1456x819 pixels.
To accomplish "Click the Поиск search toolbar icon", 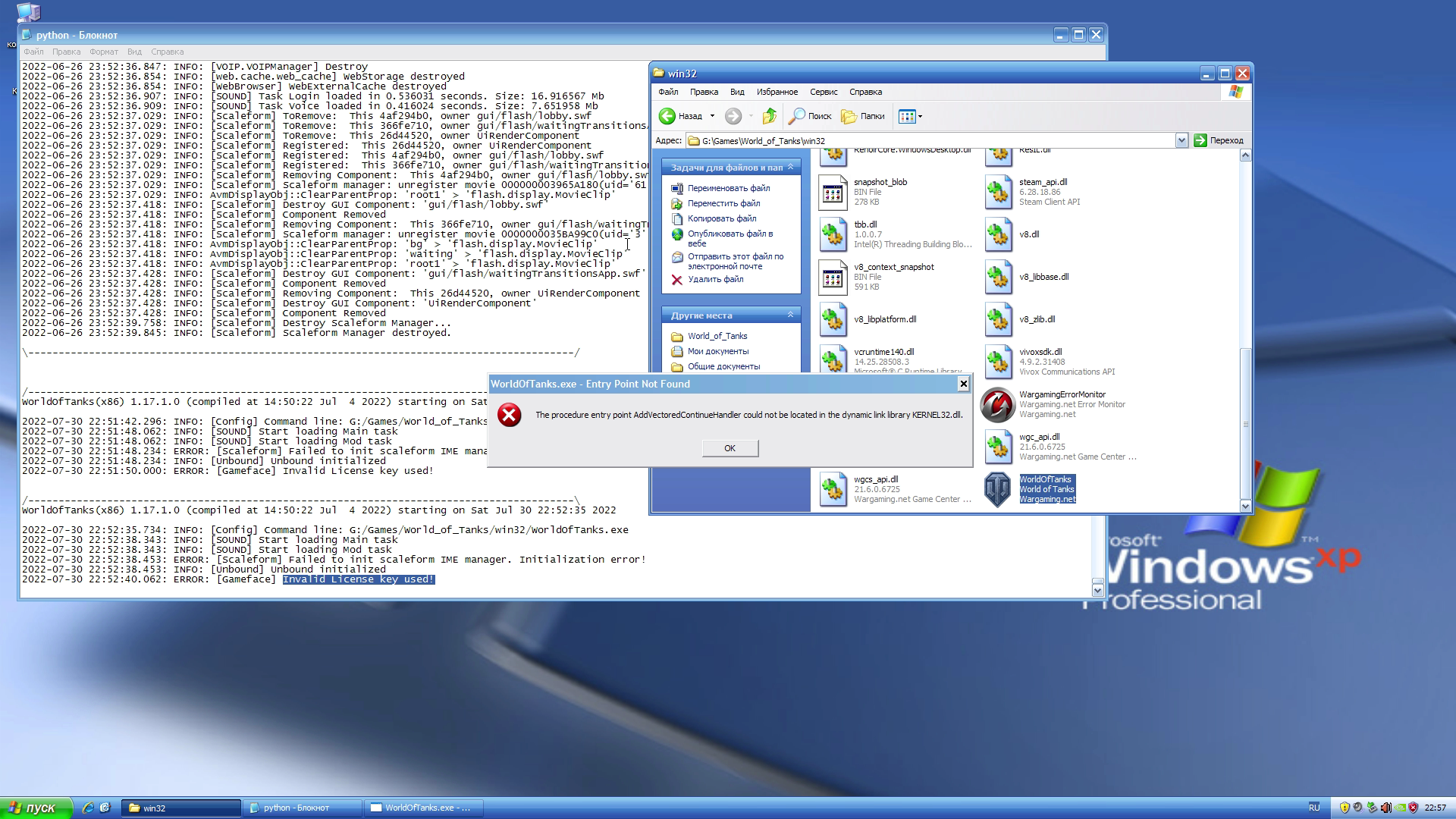I will tap(799, 116).
